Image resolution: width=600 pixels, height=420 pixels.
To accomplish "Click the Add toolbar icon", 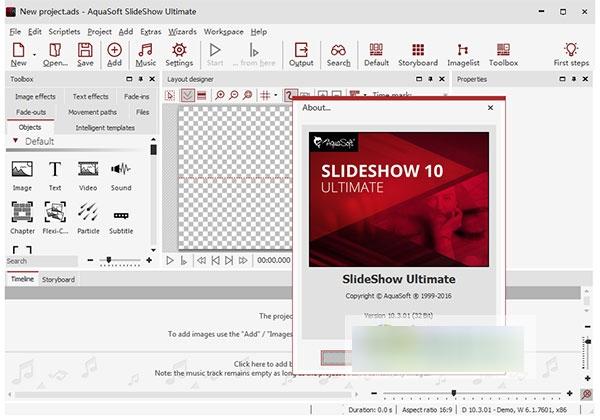I will point(114,50).
